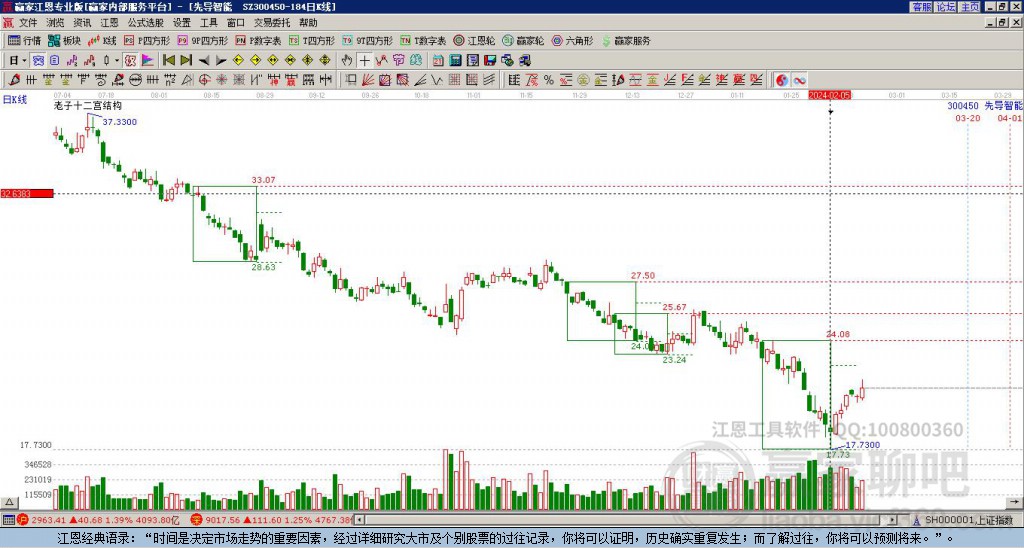Image resolution: width=1024 pixels, height=548 pixels.
Task: Click the Shenzhen index 9017.56 status
Action: coord(271,521)
